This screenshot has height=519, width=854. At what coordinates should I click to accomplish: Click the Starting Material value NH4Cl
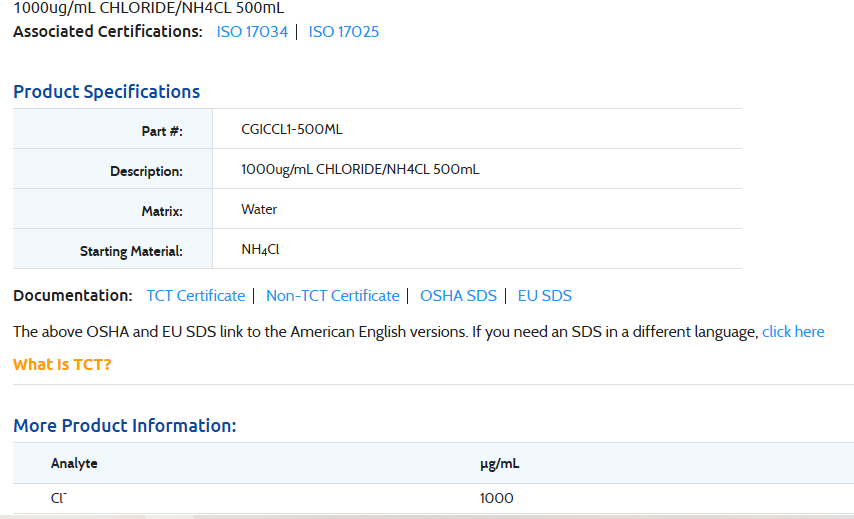pos(260,250)
